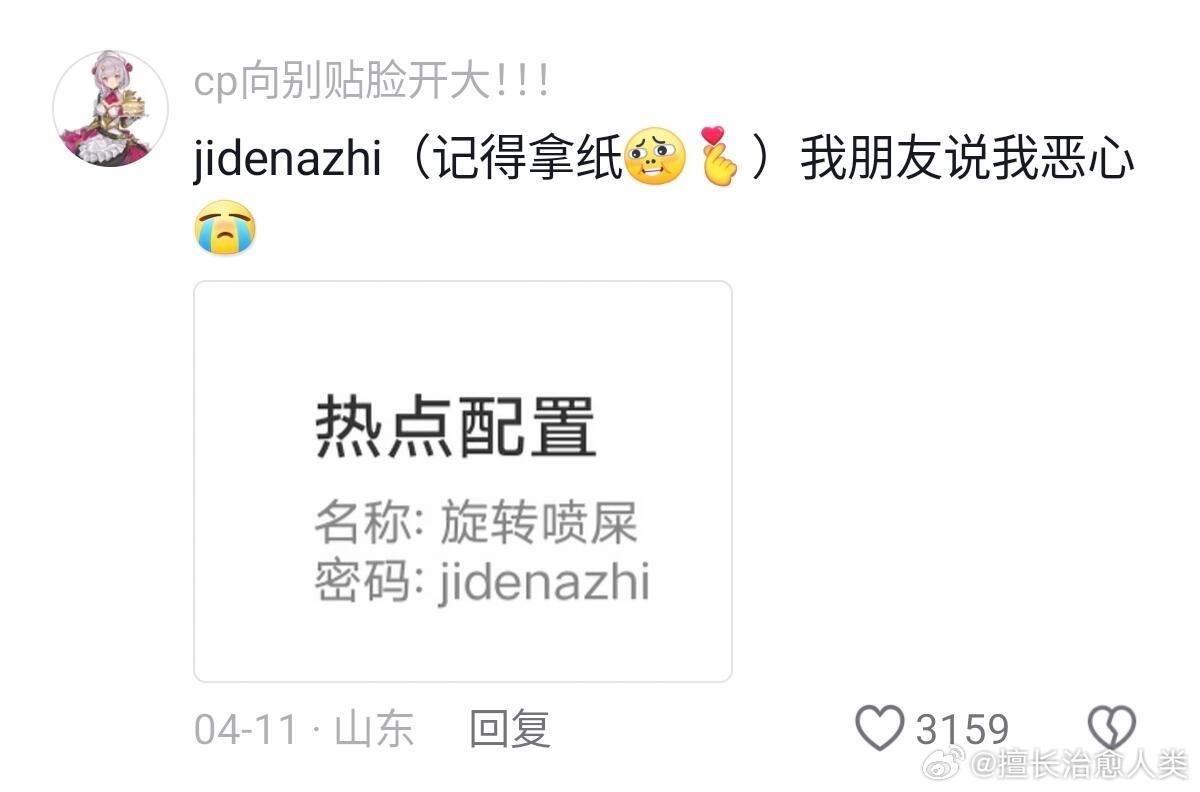Open the attached 热点配置 image
Screen dimensions: 1200x792
pos(463,481)
